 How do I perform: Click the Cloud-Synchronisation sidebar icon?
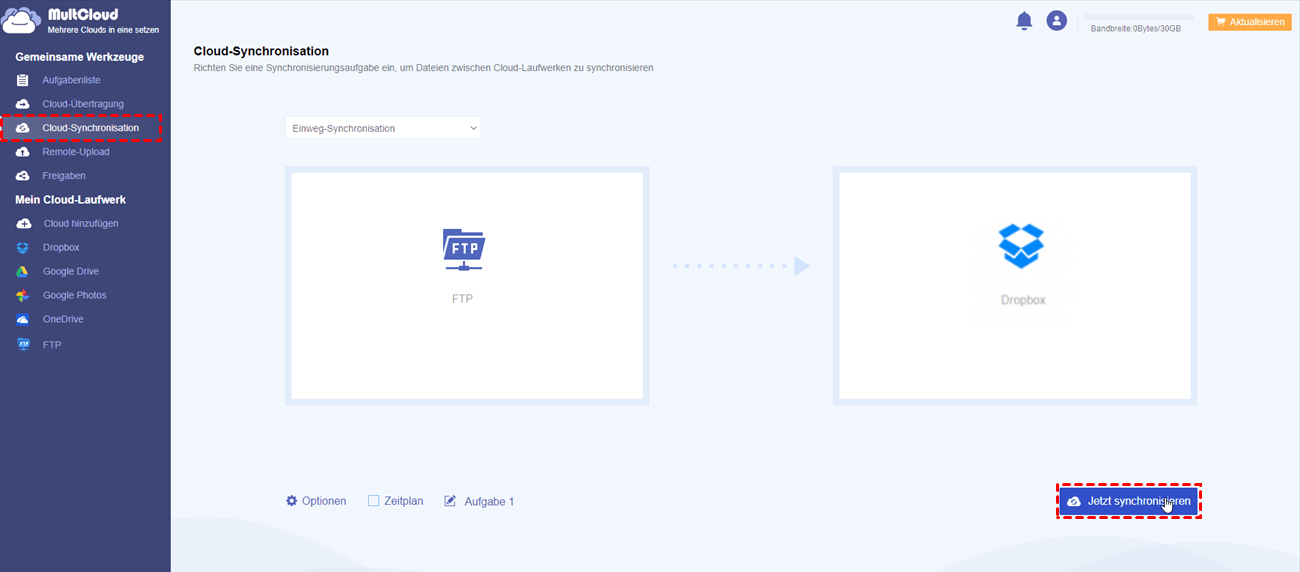[23, 128]
